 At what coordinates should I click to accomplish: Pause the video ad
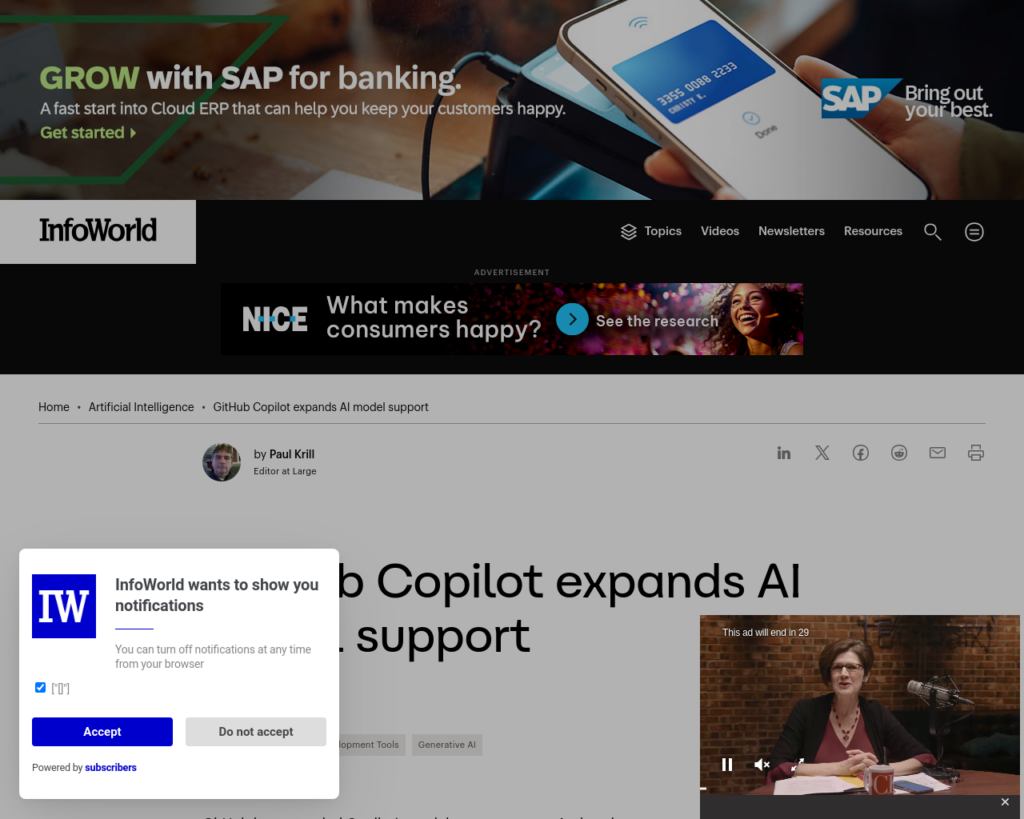[x=727, y=765]
